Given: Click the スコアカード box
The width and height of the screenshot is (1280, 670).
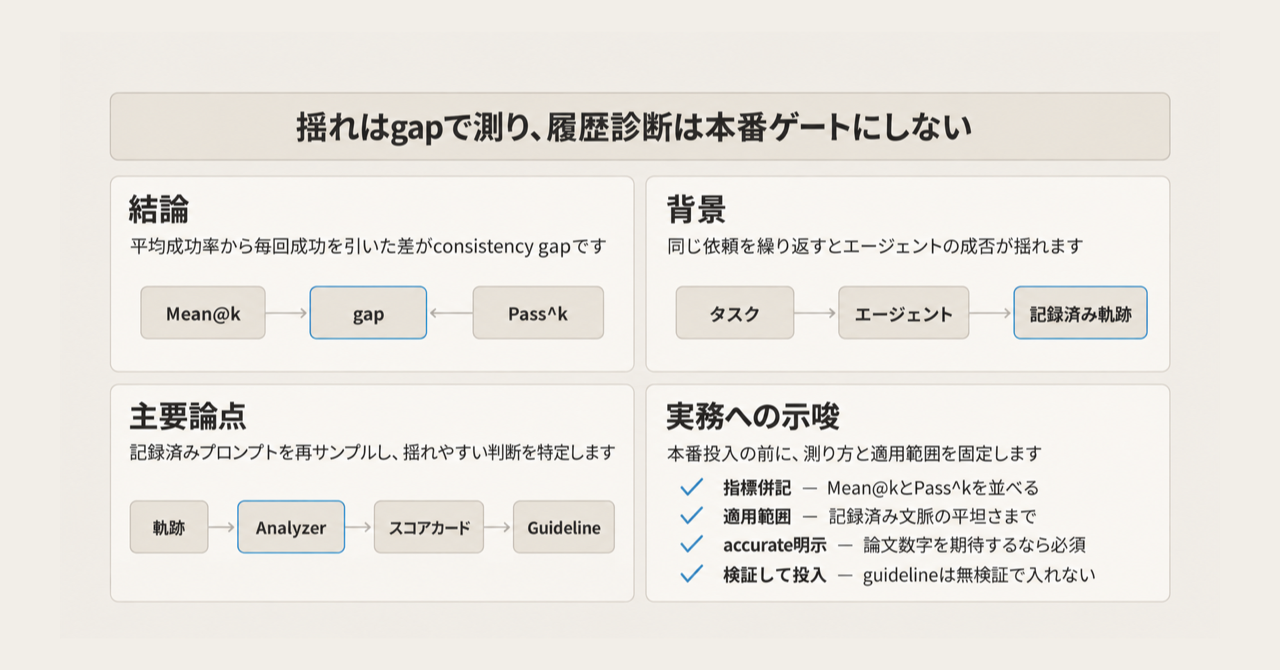Looking at the screenshot, I should (429, 527).
